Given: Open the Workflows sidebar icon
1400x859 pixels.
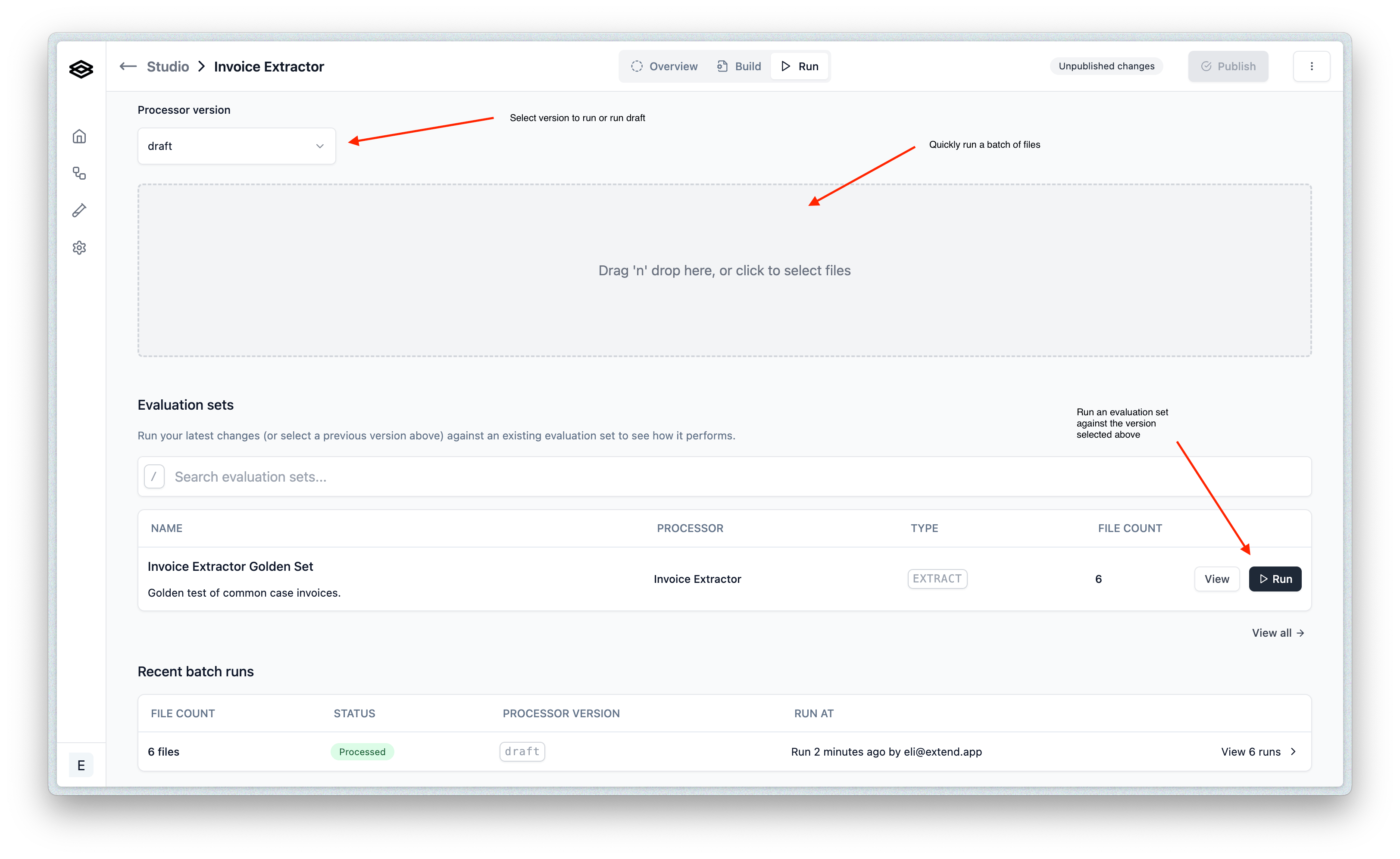Looking at the screenshot, I should [80, 173].
